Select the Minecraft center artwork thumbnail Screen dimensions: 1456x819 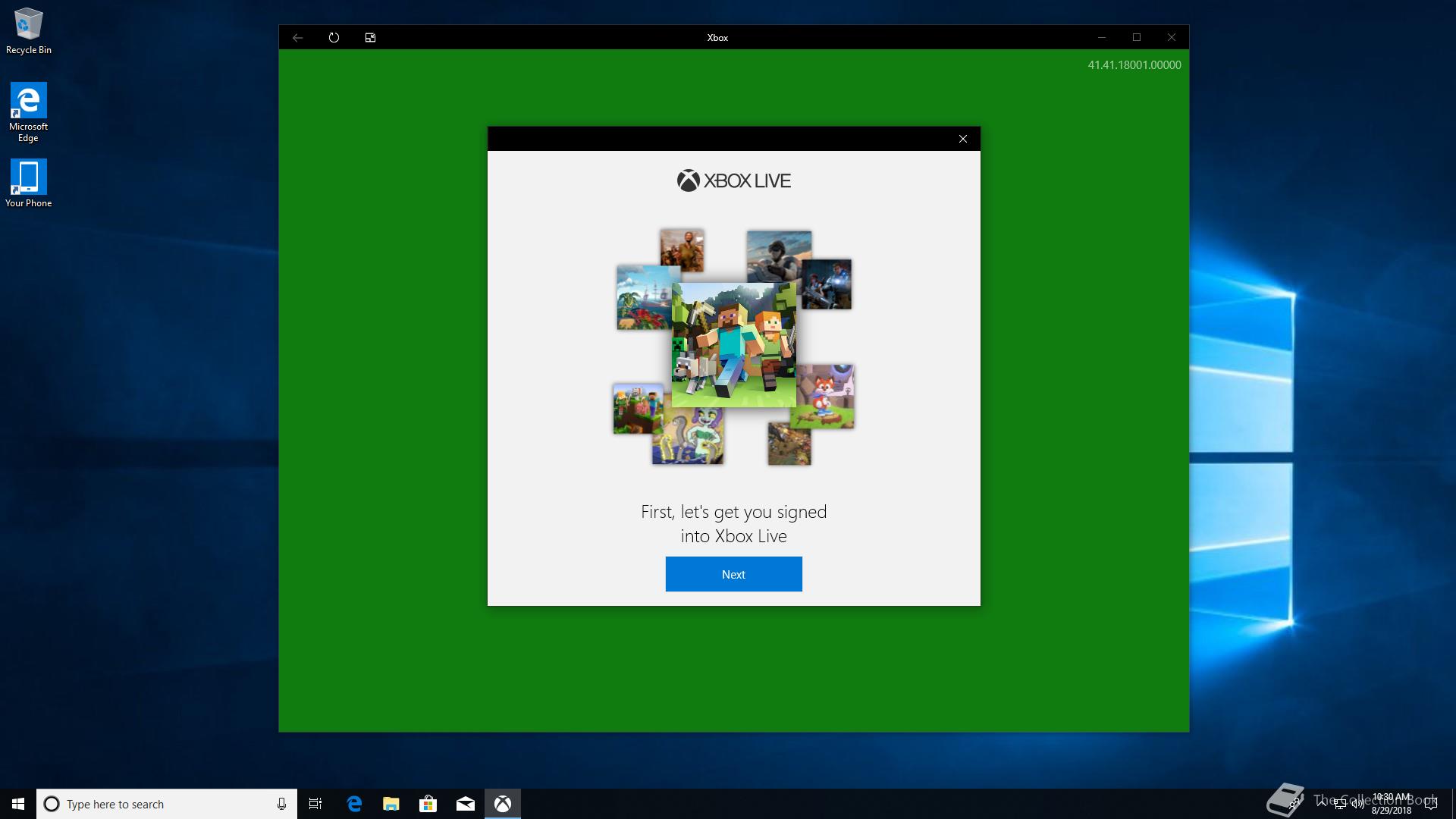tap(733, 345)
